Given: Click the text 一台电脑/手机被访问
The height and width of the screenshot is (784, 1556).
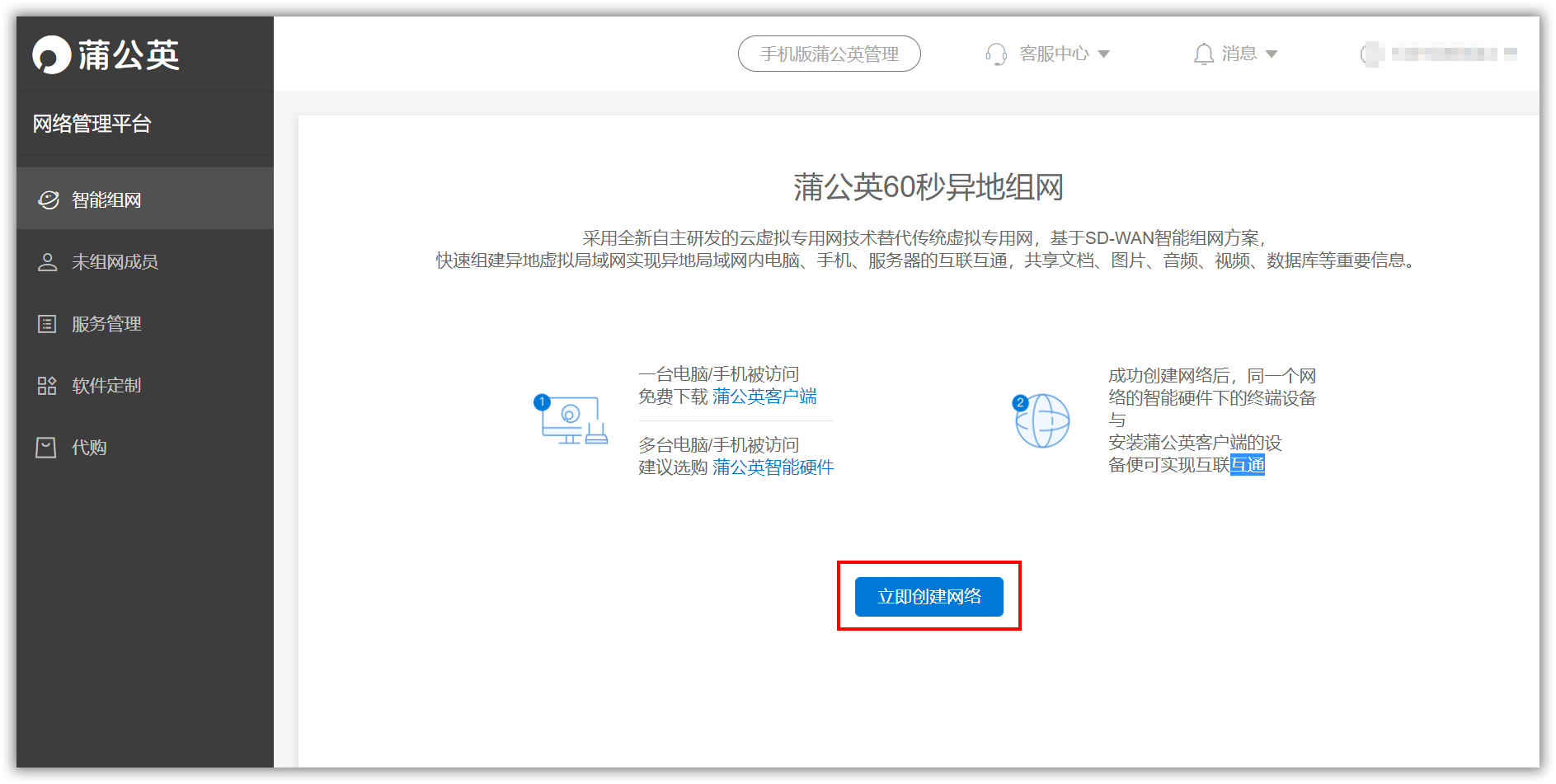Looking at the screenshot, I should [719, 374].
